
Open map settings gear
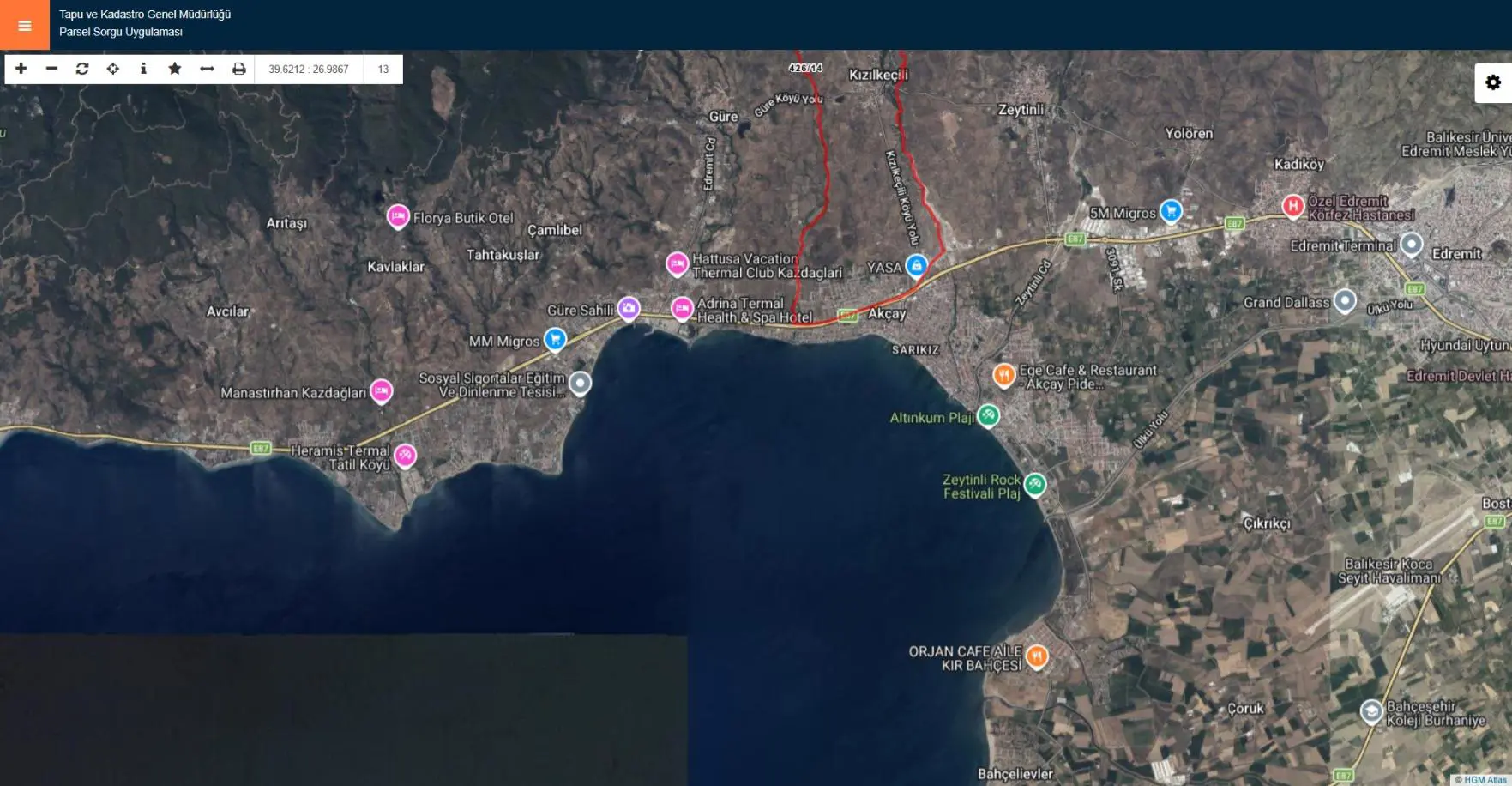click(x=1493, y=82)
